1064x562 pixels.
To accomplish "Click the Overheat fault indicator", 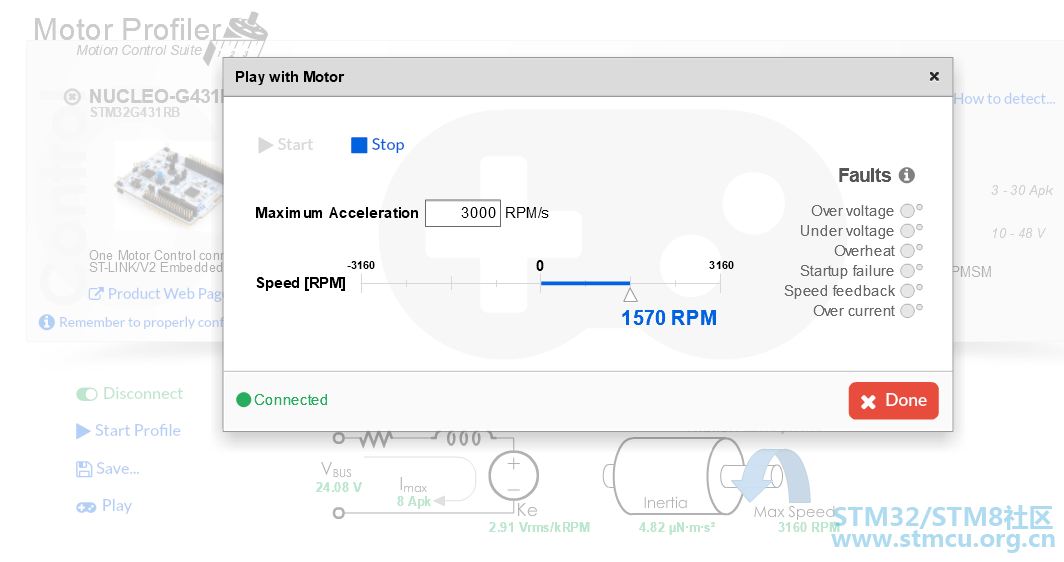I will 907,251.
